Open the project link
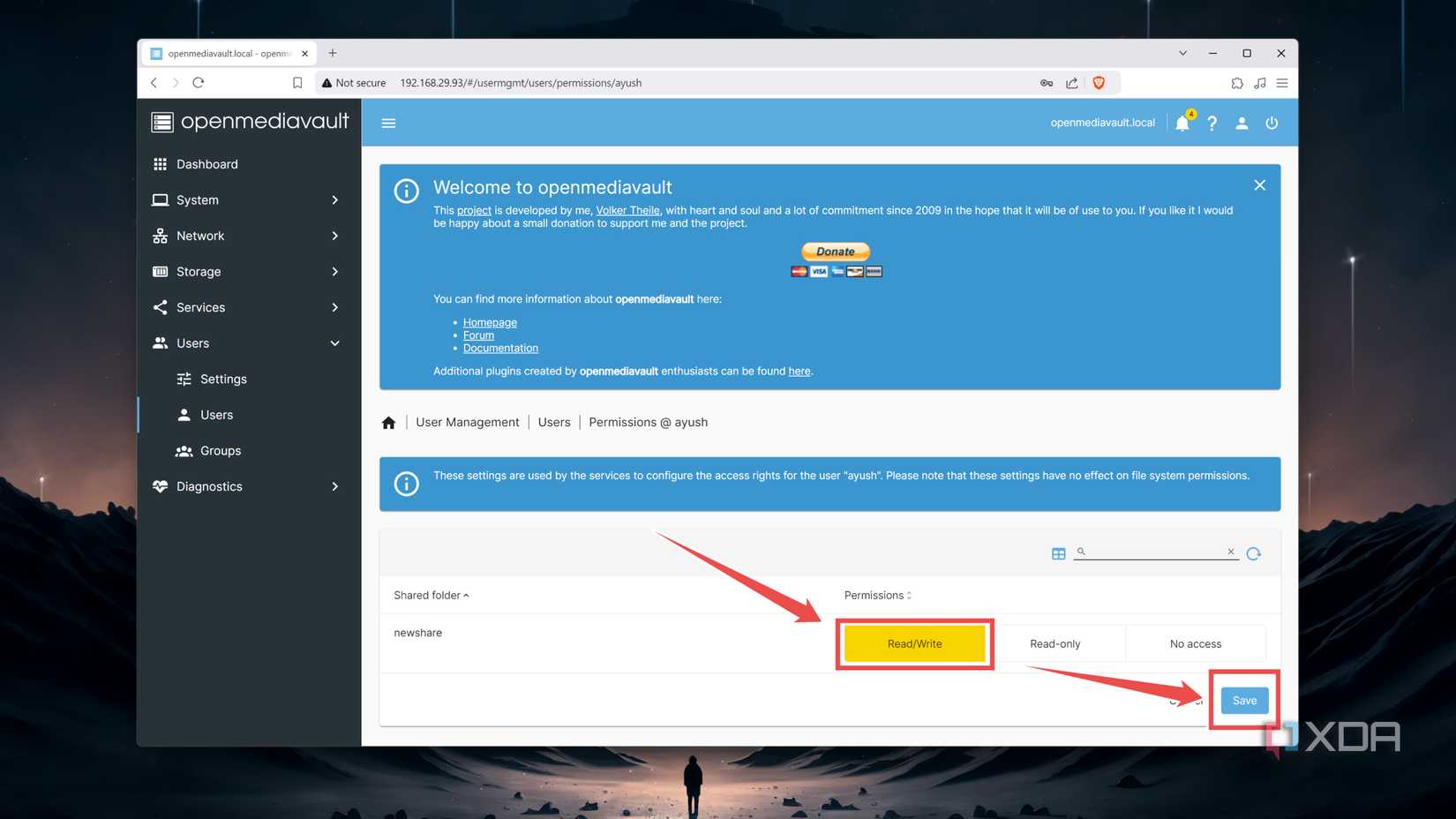Viewport: 1456px width, 819px height. [x=474, y=210]
